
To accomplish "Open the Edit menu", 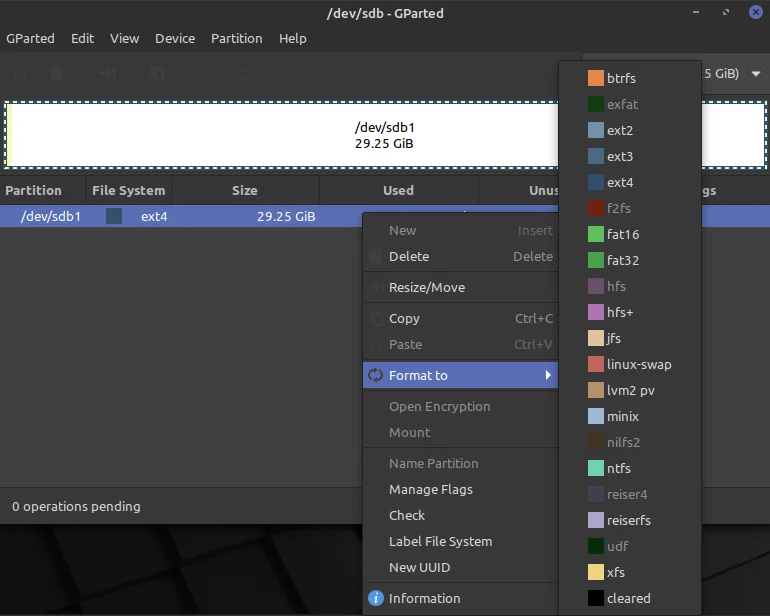I will tap(82, 38).
